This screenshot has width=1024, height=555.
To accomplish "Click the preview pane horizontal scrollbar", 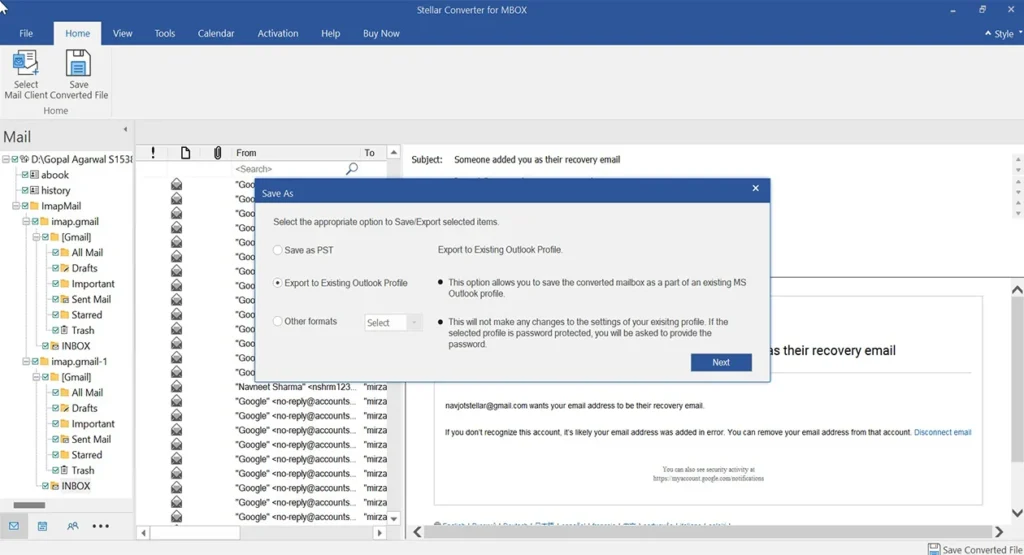I will pos(708,532).
